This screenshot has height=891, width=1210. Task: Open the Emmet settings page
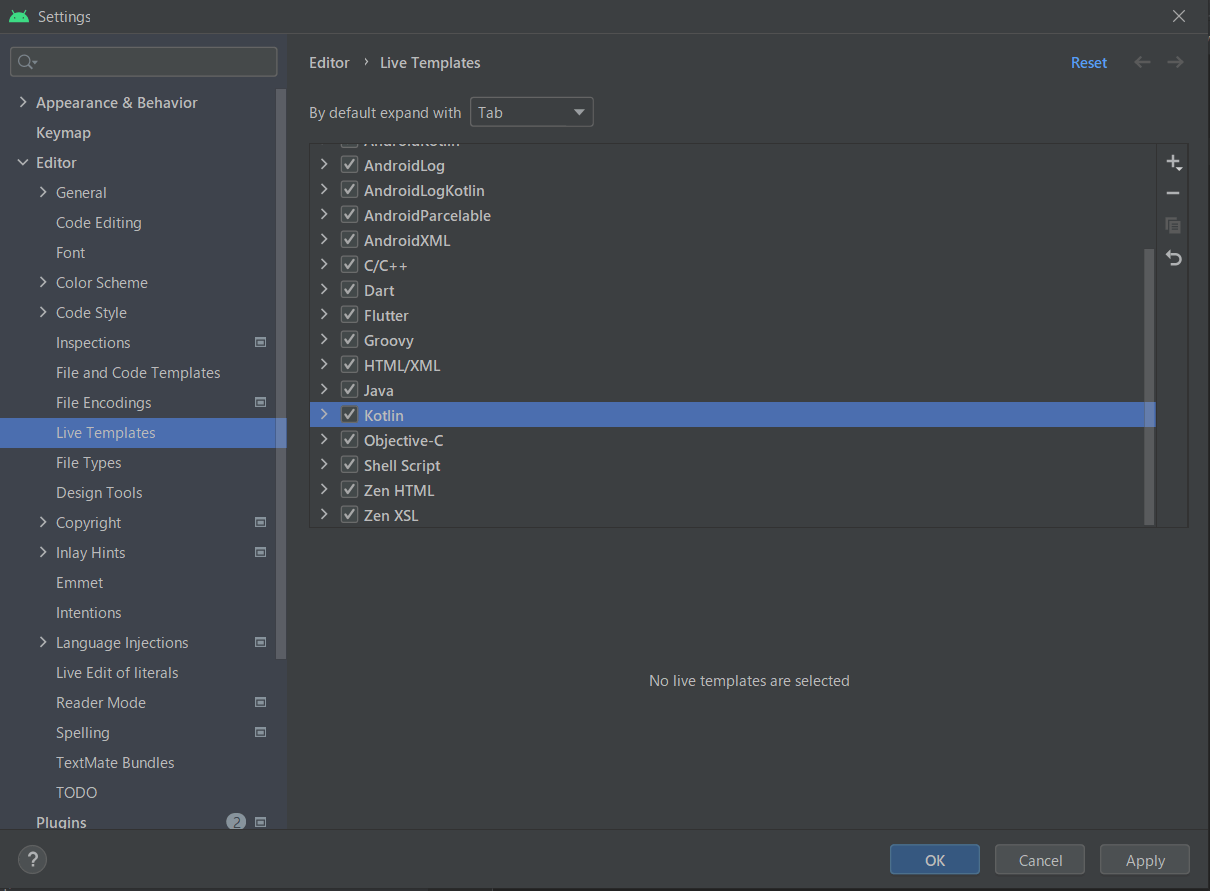tap(80, 582)
